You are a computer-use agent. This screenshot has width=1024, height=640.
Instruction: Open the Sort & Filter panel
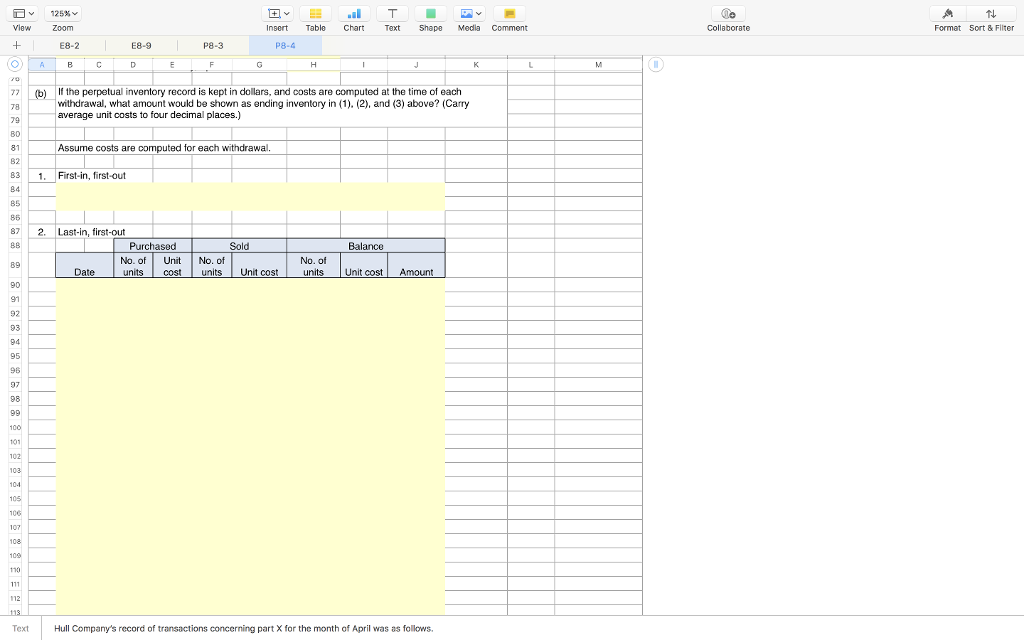(991, 15)
